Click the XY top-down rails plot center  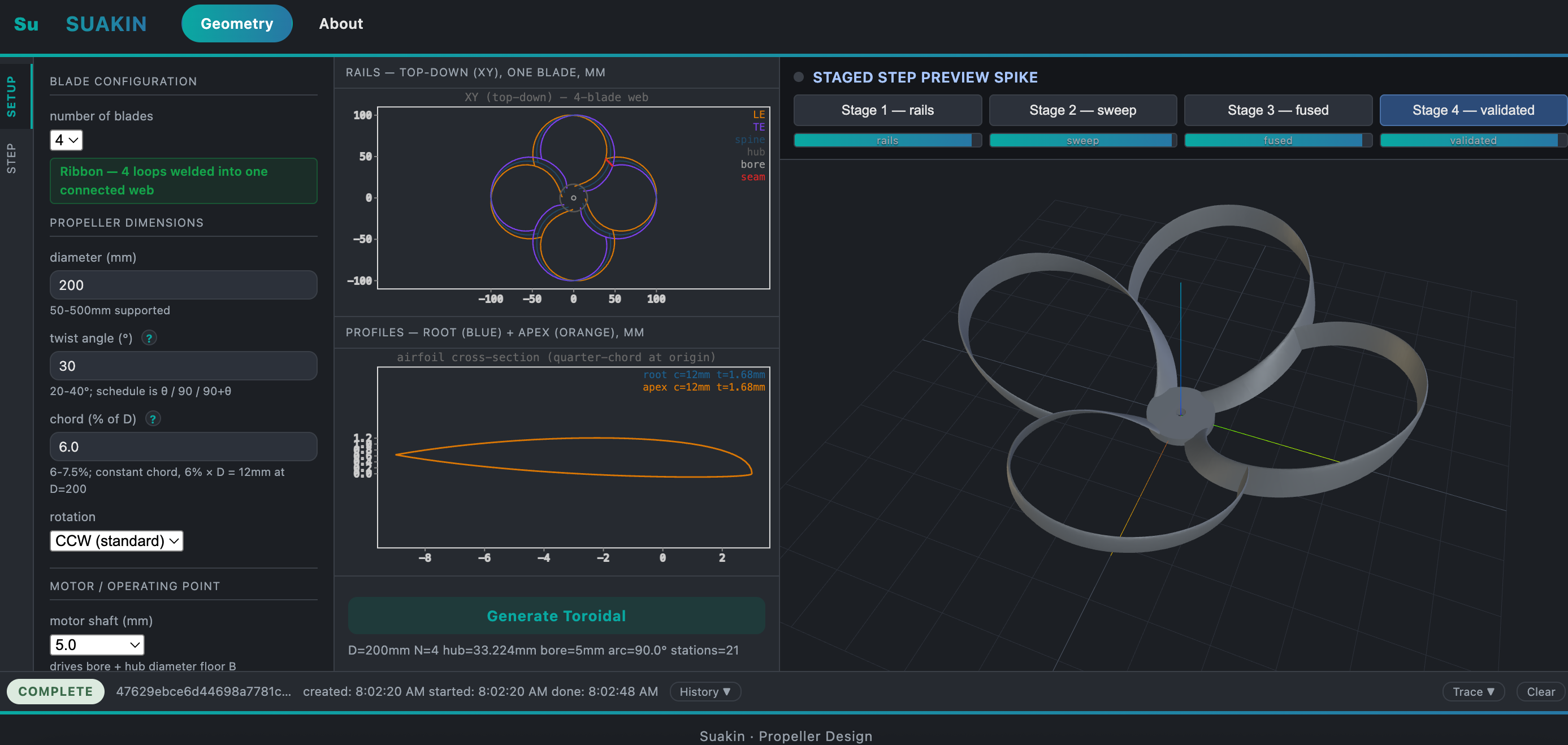pyautogui.click(x=573, y=198)
